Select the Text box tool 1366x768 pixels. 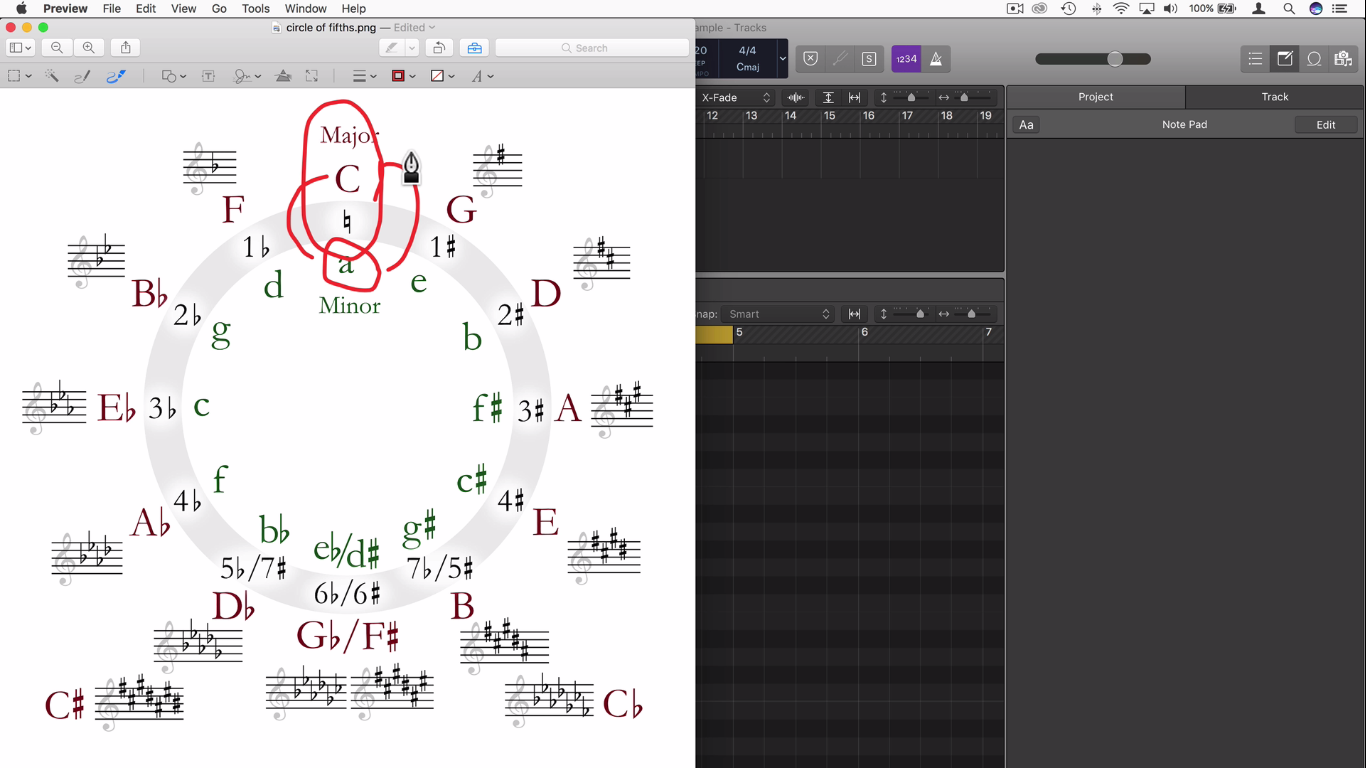(209, 76)
